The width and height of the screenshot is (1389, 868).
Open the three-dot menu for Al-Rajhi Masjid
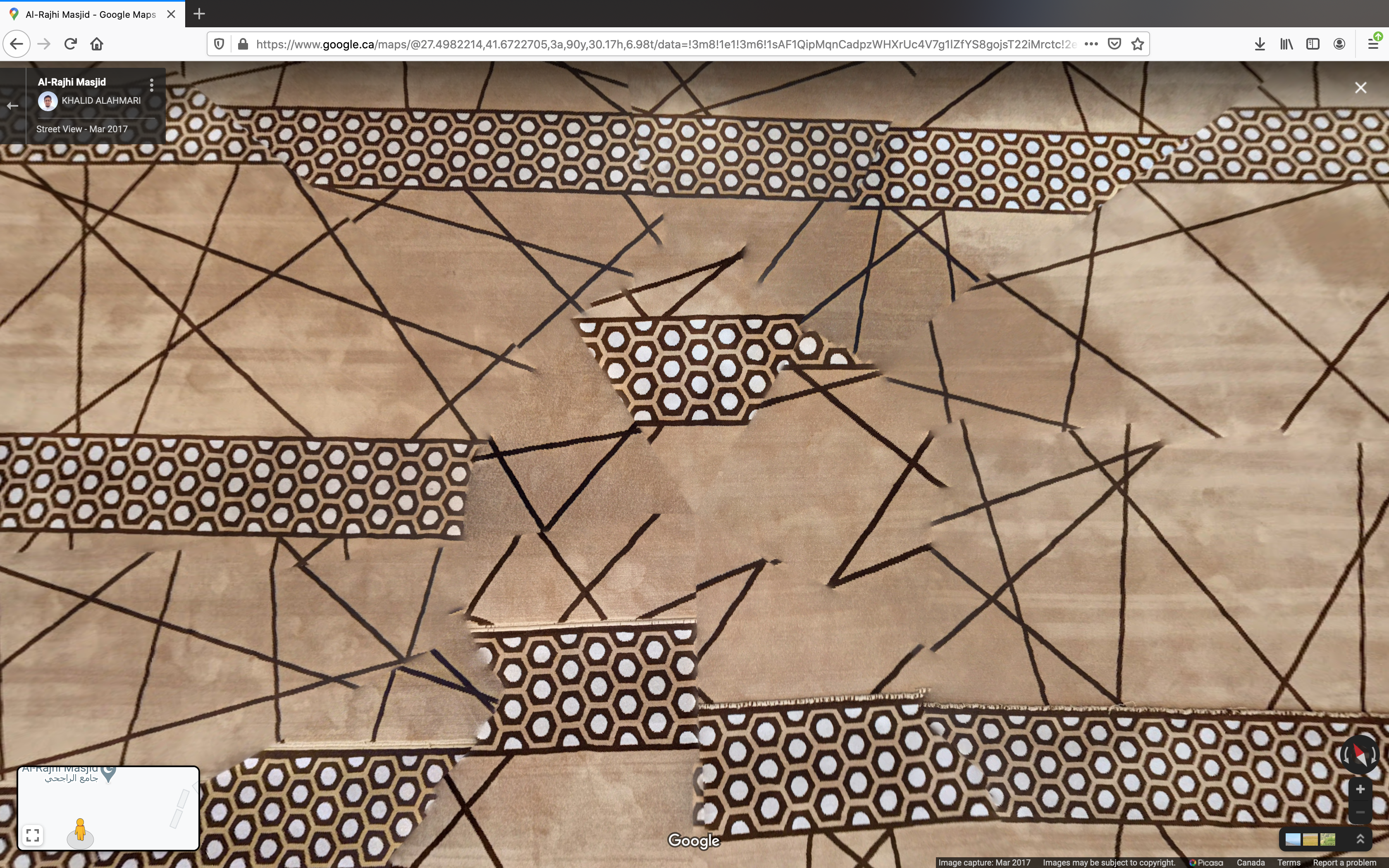coord(152,85)
